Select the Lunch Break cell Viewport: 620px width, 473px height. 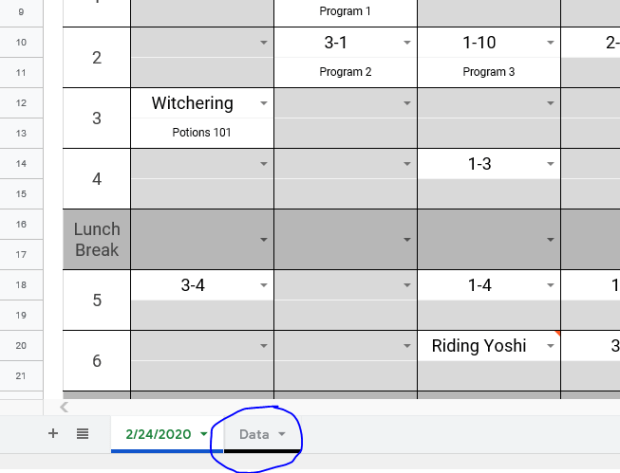tap(96, 240)
